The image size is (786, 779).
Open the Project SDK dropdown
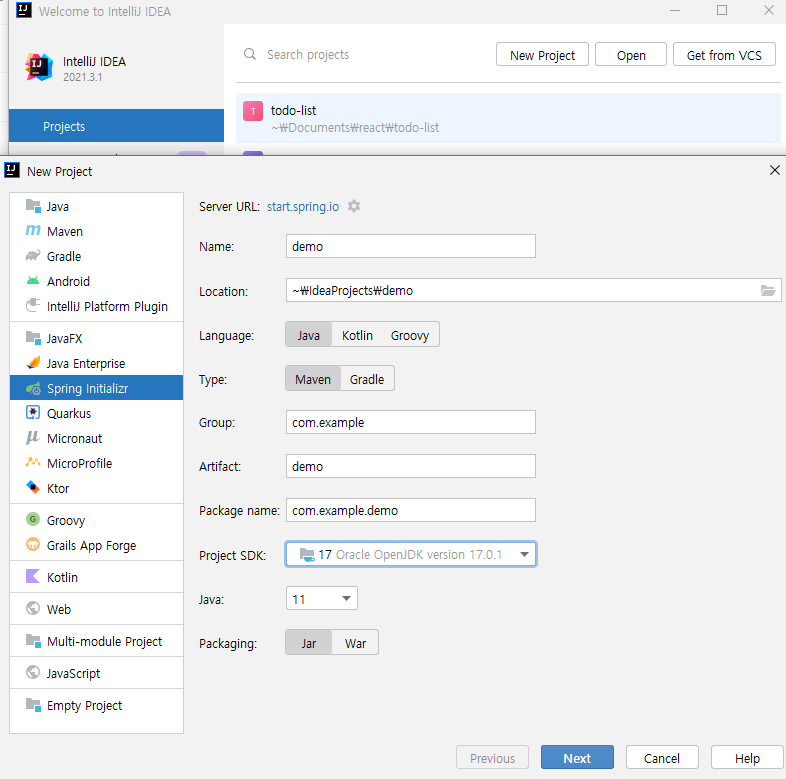coord(411,554)
